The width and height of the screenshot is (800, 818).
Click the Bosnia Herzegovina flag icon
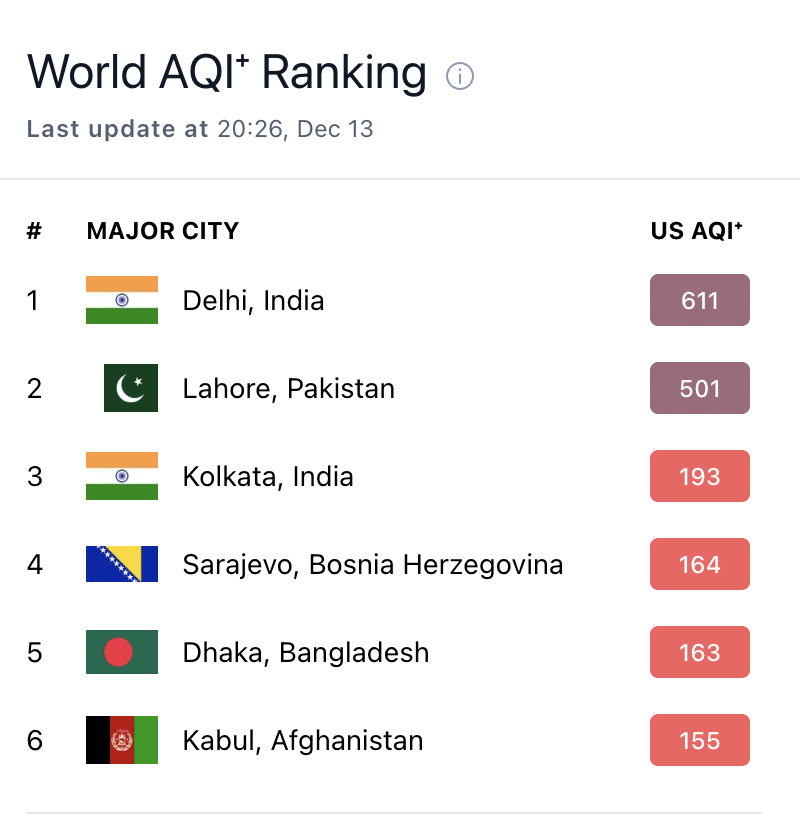click(x=122, y=564)
